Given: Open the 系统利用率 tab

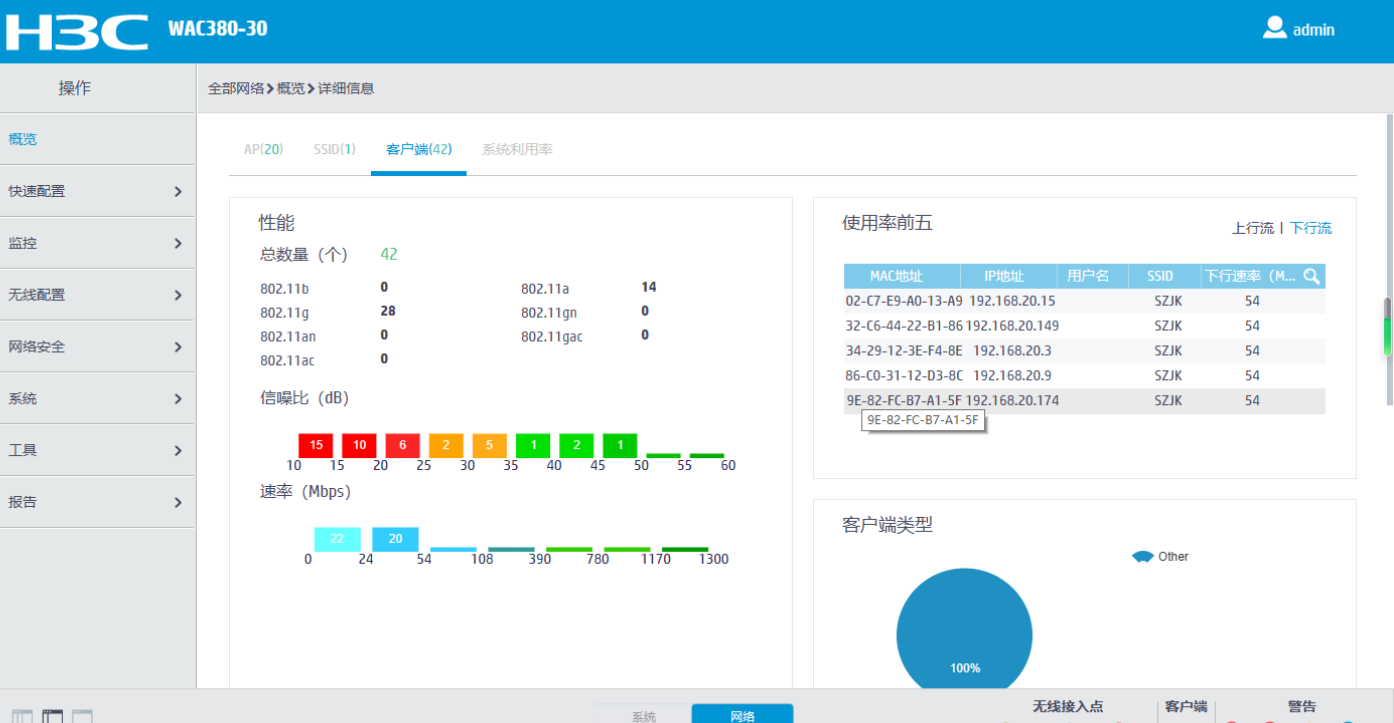Looking at the screenshot, I should coord(517,150).
